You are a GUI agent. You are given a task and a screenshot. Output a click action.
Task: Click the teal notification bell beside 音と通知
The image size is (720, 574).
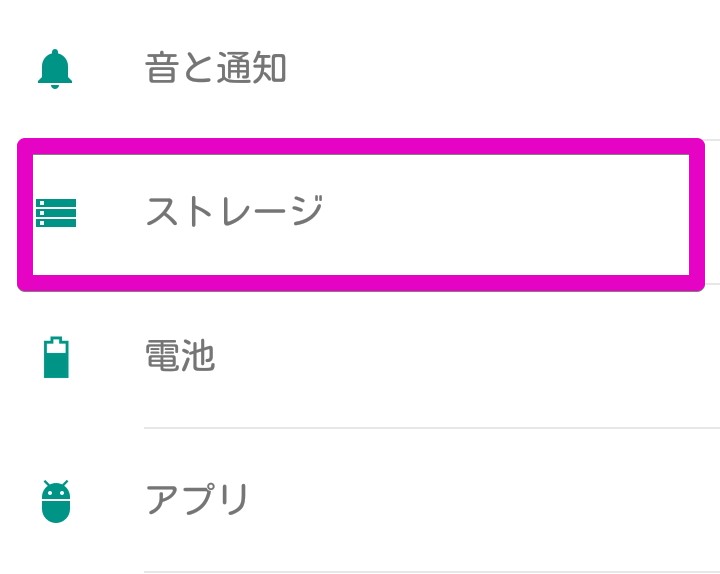[56, 68]
